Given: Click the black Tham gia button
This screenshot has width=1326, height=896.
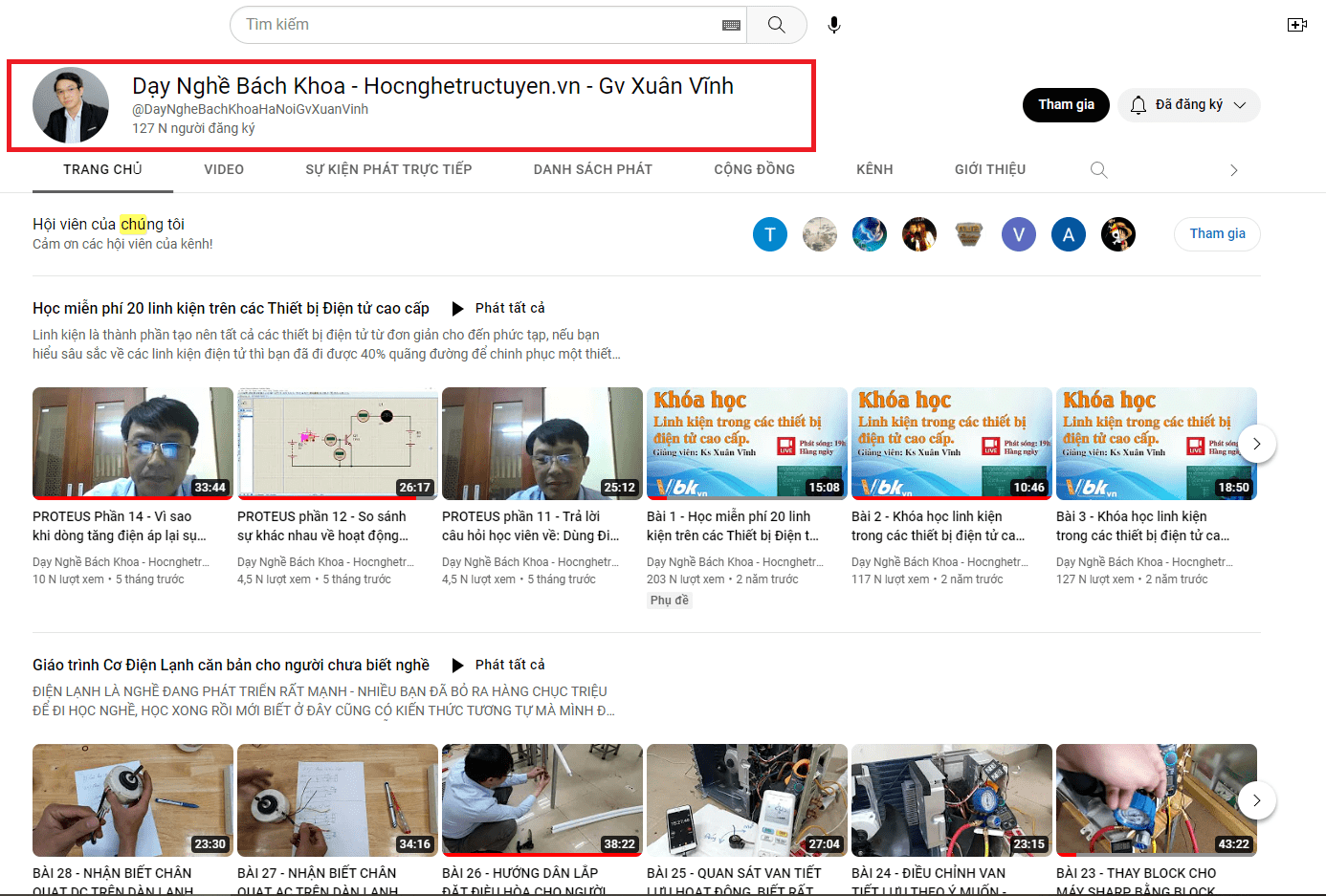Looking at the screenshot, I should pyautogui.click(x=1066, y=105).
